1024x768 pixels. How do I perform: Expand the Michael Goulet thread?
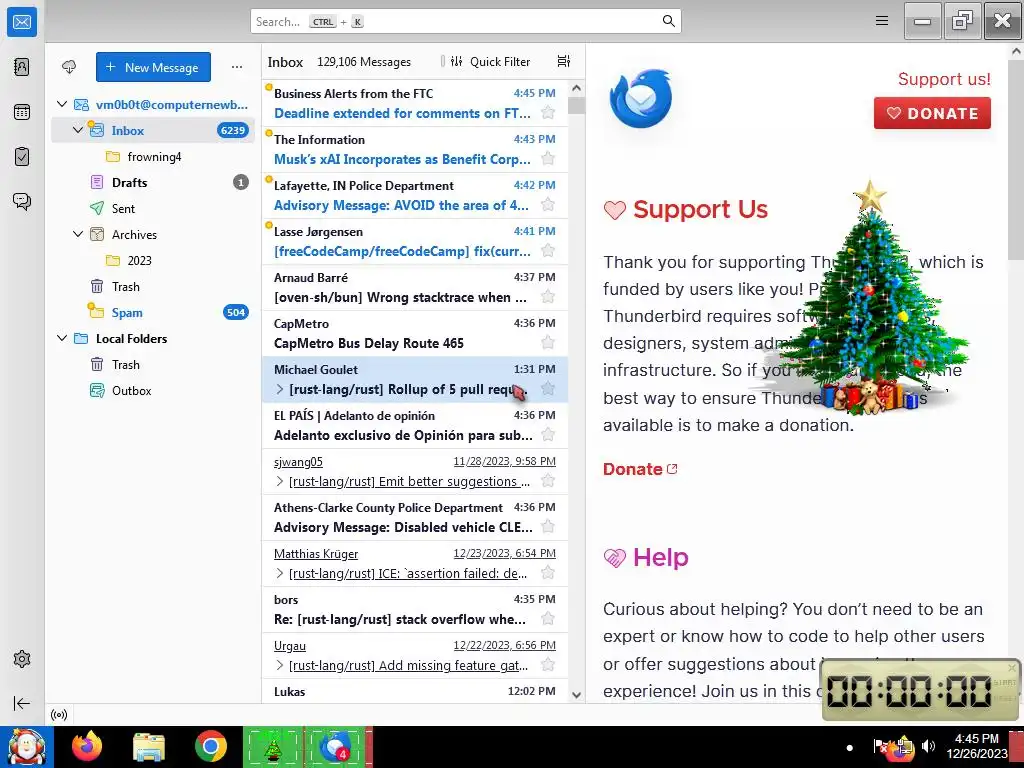pyautogui.click(x=280, y=389)
